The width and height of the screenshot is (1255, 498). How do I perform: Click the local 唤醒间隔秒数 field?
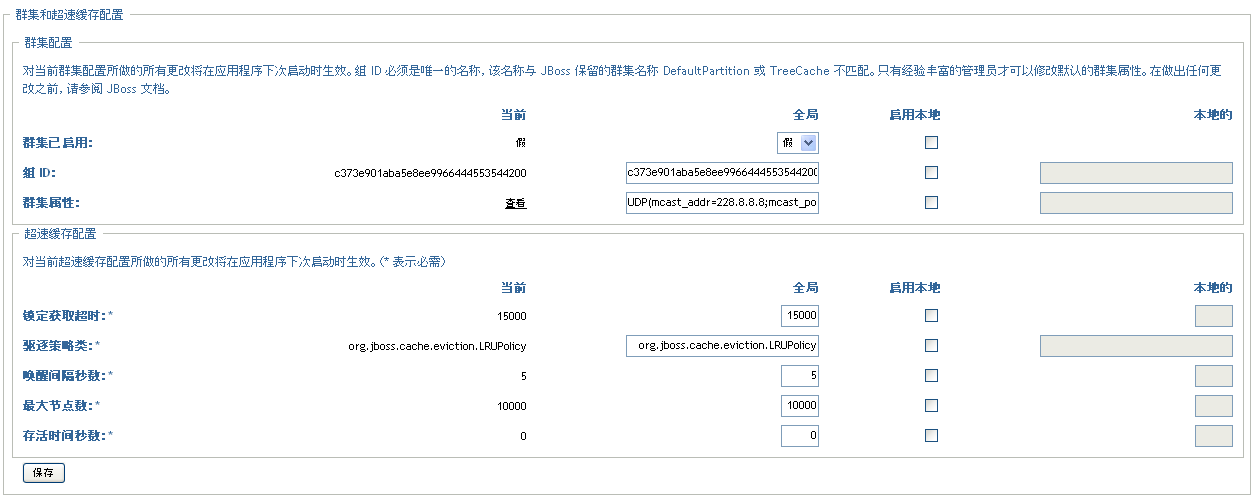1214,376
